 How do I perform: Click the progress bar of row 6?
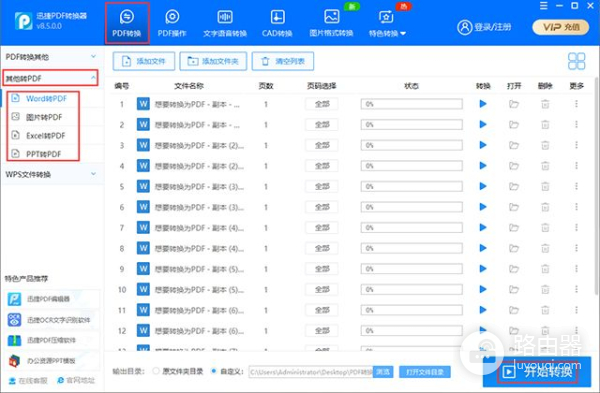[x=411, y=207]
